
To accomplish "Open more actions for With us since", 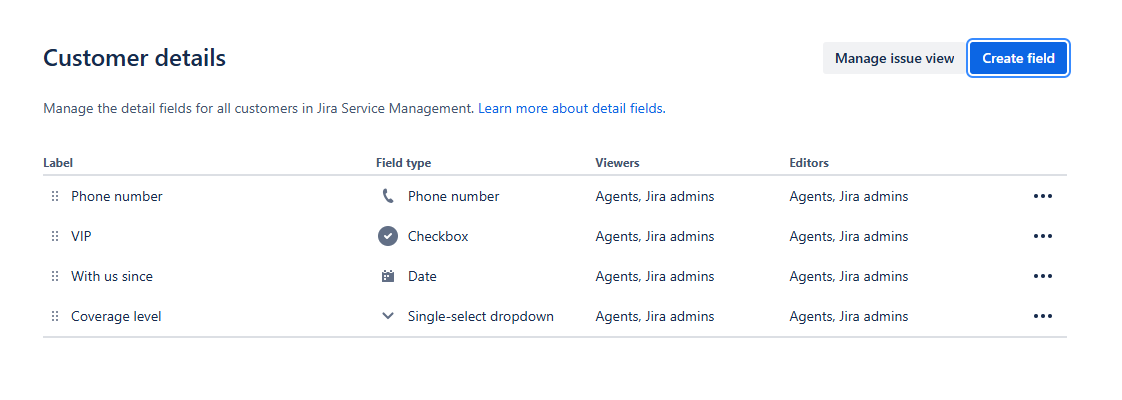I will click(x=1043, y=276).
